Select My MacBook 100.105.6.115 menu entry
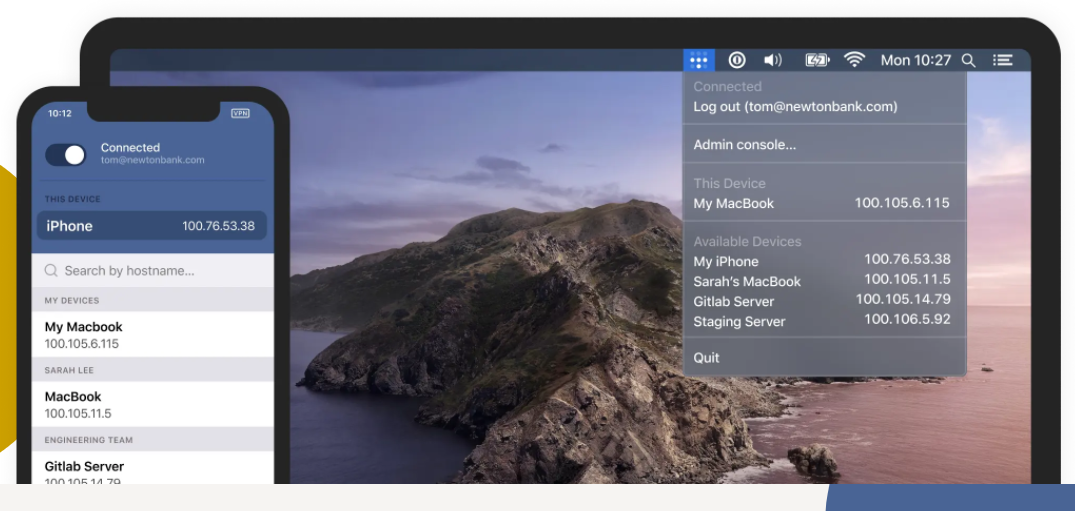 825,203
